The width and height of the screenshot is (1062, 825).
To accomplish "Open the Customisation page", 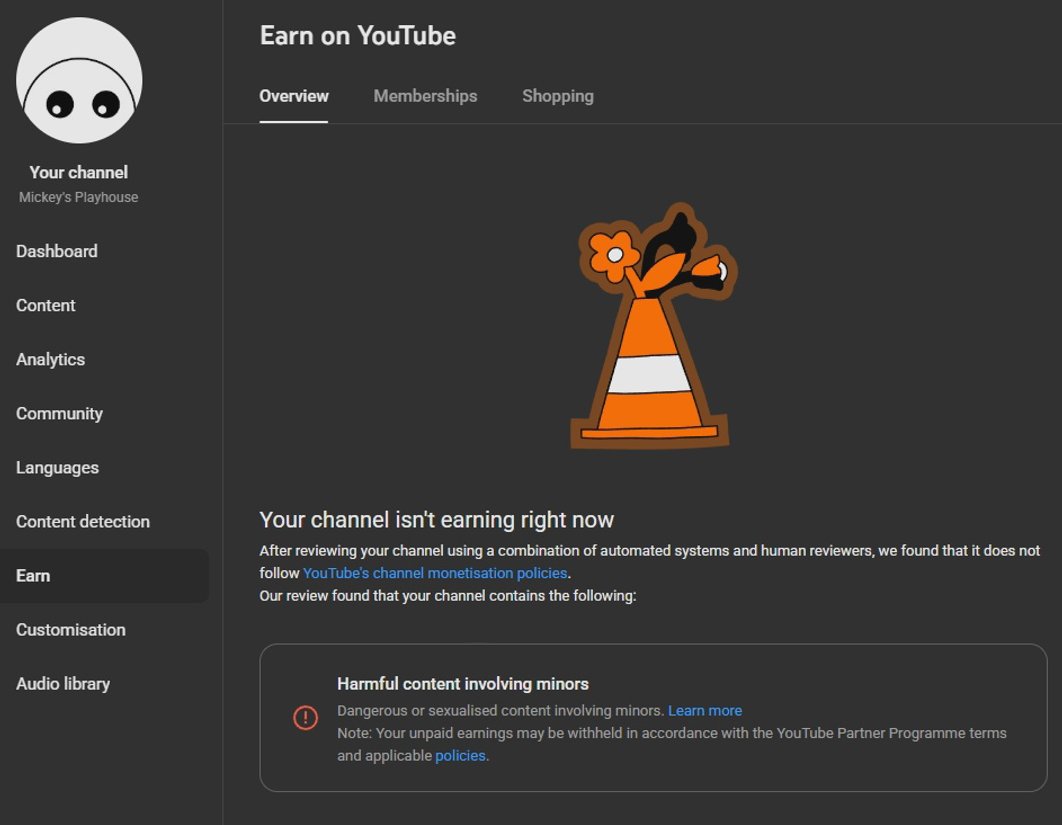I will (70, 630).
